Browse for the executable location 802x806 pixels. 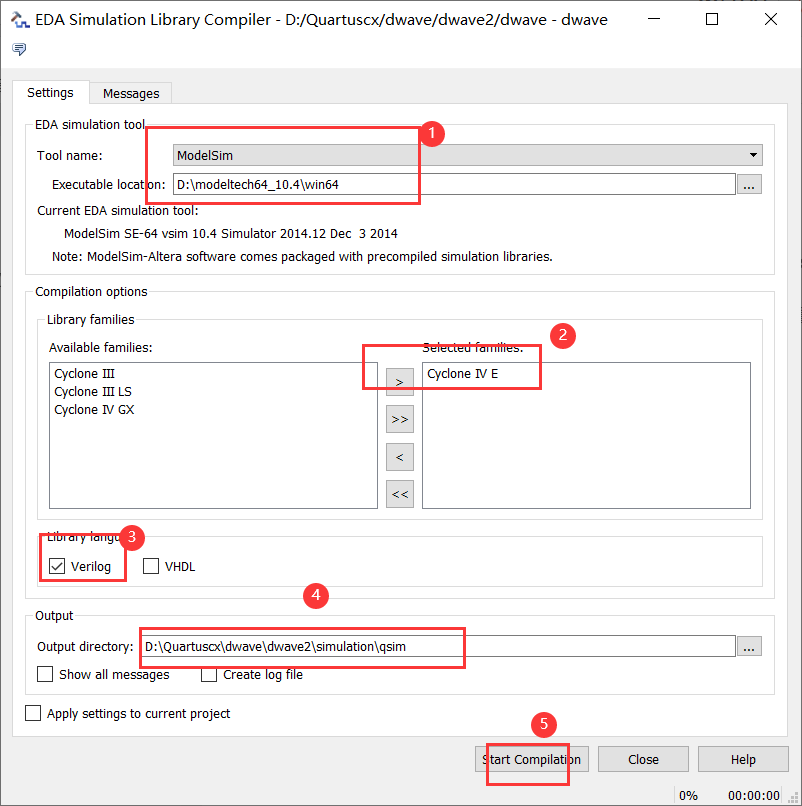click(749, 185)
